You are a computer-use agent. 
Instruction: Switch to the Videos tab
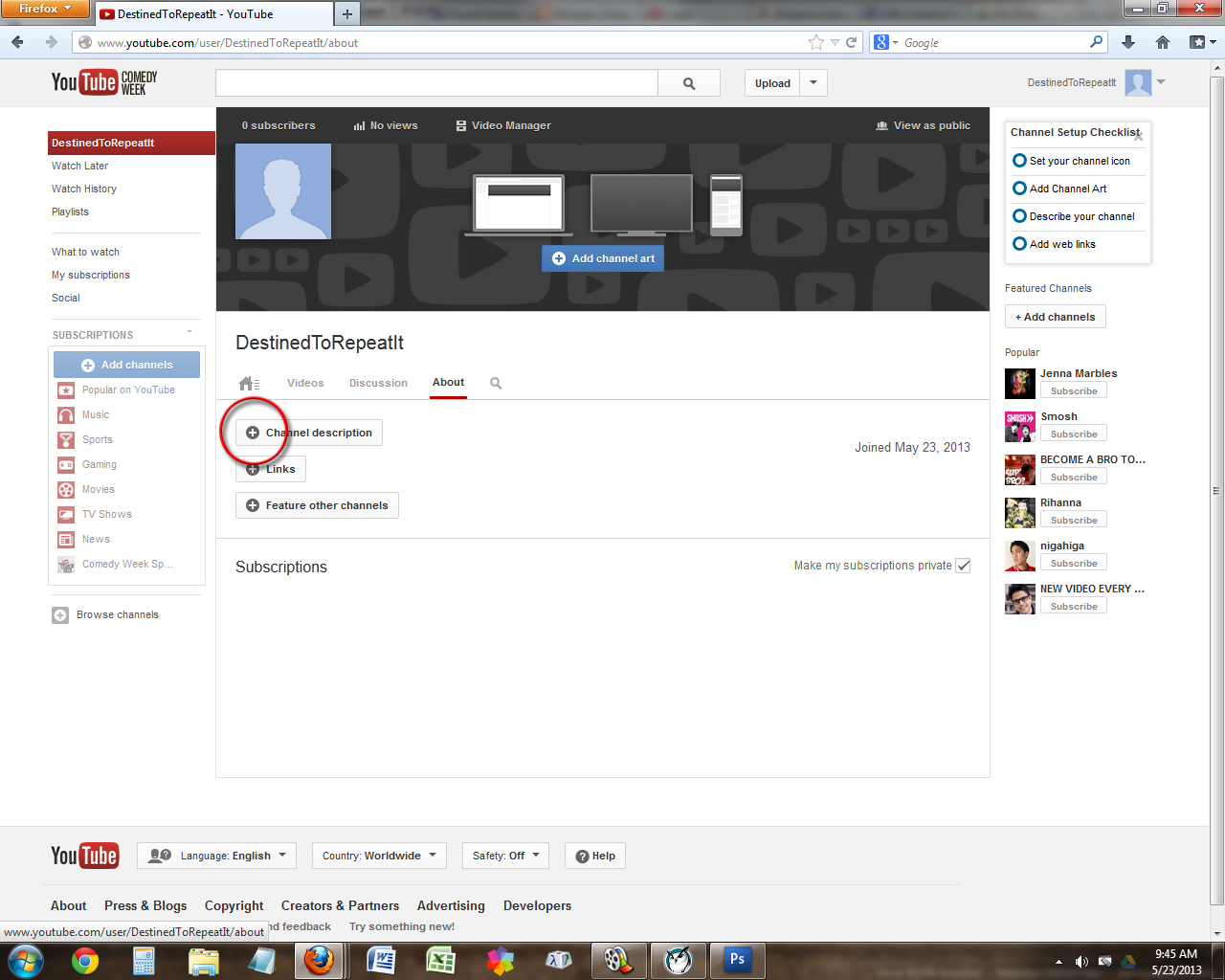pyautogui.click(x=305, y=383)
